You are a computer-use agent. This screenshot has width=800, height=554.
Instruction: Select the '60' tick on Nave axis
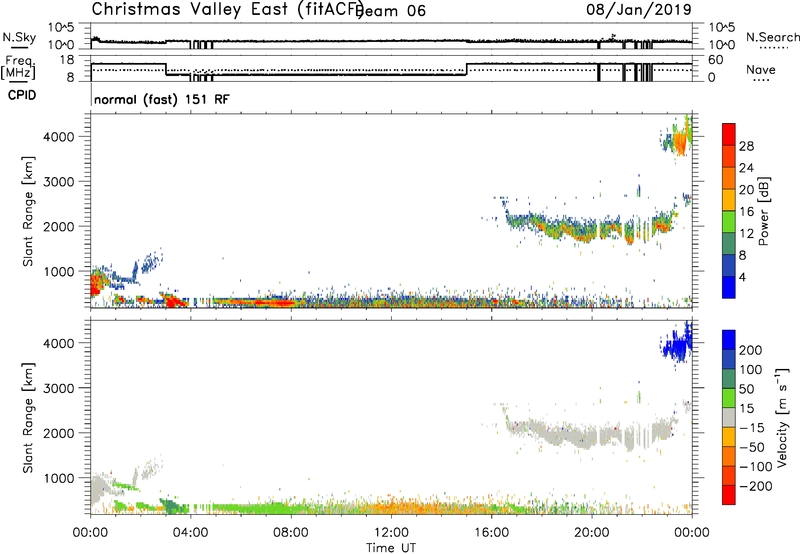click(x=715, y=60)
